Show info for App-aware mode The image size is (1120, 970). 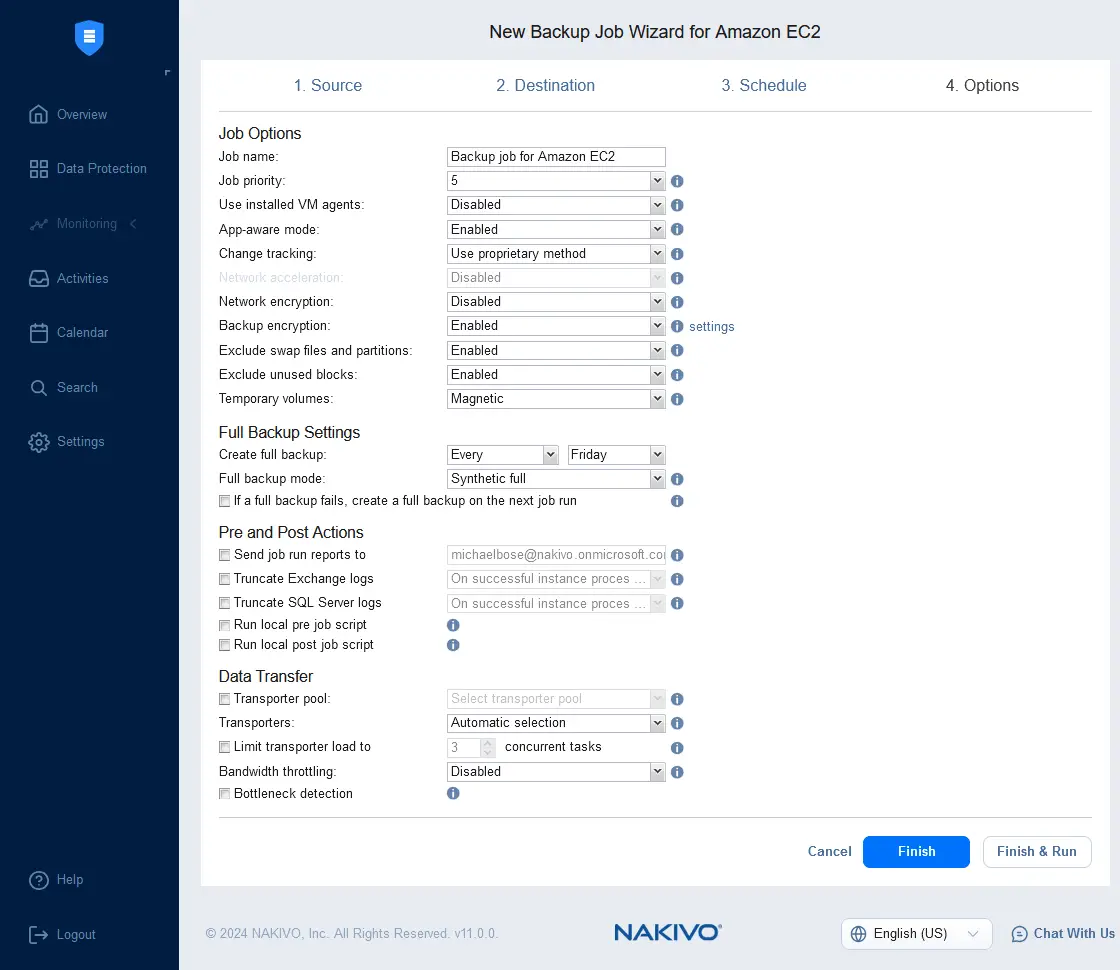click(677, 229)
